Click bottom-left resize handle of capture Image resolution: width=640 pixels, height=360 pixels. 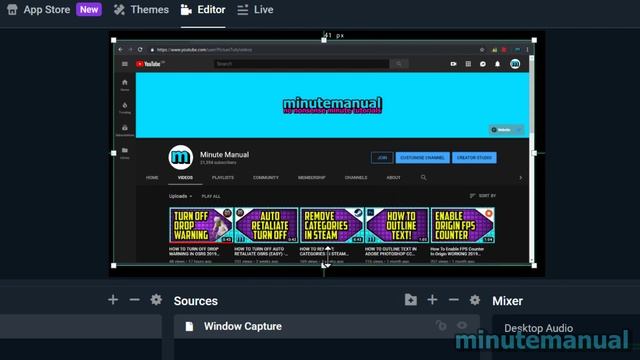(114, 266)
